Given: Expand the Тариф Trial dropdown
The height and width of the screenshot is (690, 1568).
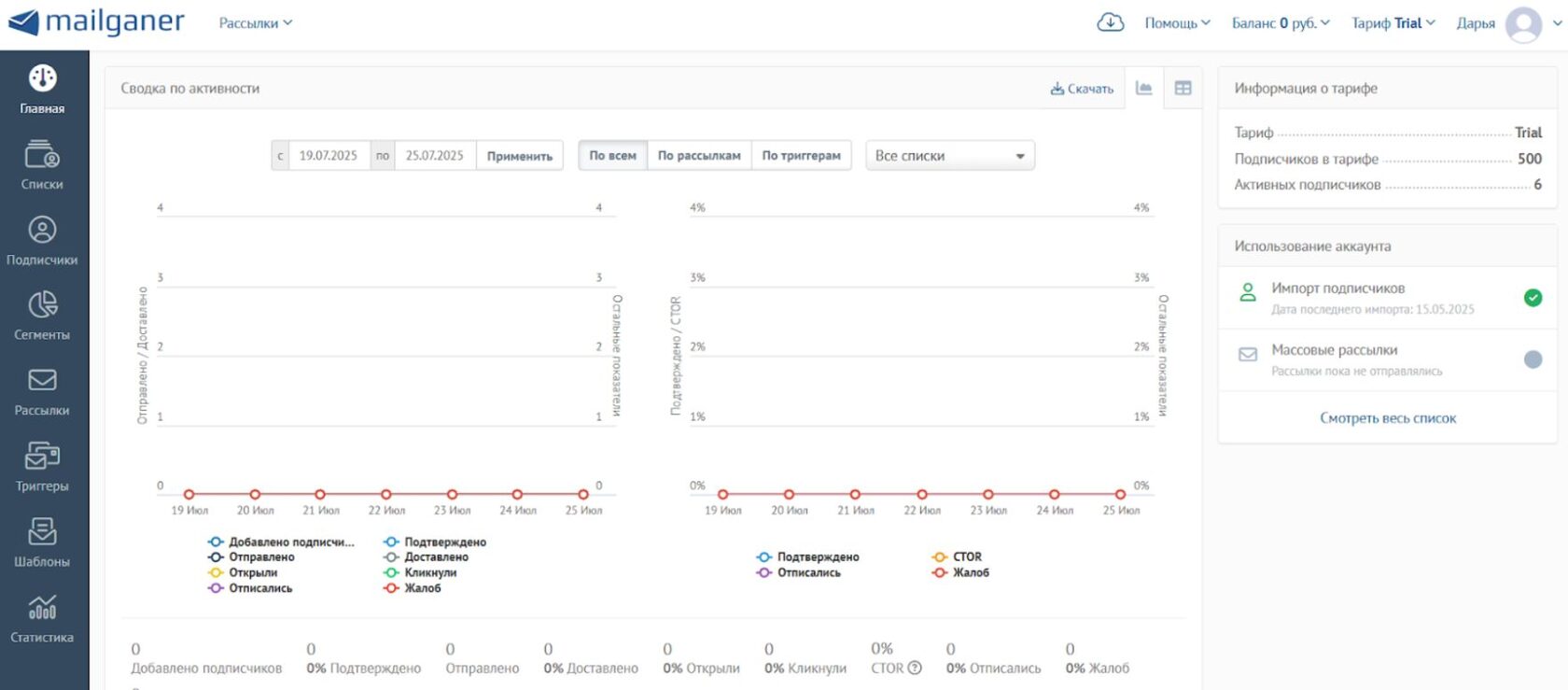Looking at the screenshot, I should 1393,23.
